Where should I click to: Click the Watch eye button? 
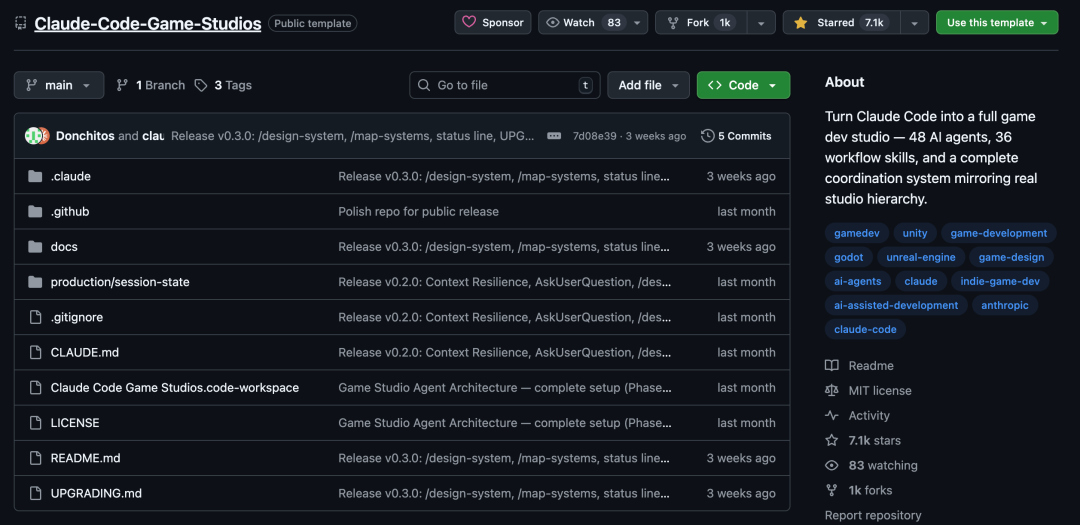pos(576,23)
